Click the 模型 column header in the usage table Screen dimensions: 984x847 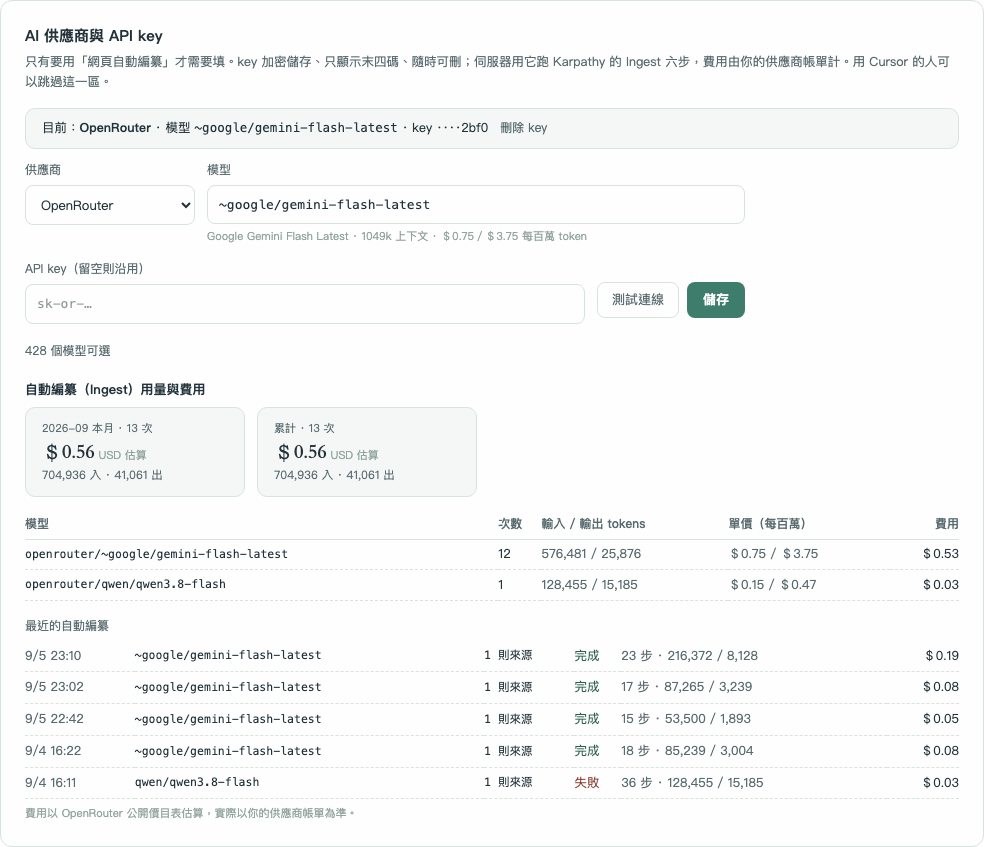[x=37, y=524]
